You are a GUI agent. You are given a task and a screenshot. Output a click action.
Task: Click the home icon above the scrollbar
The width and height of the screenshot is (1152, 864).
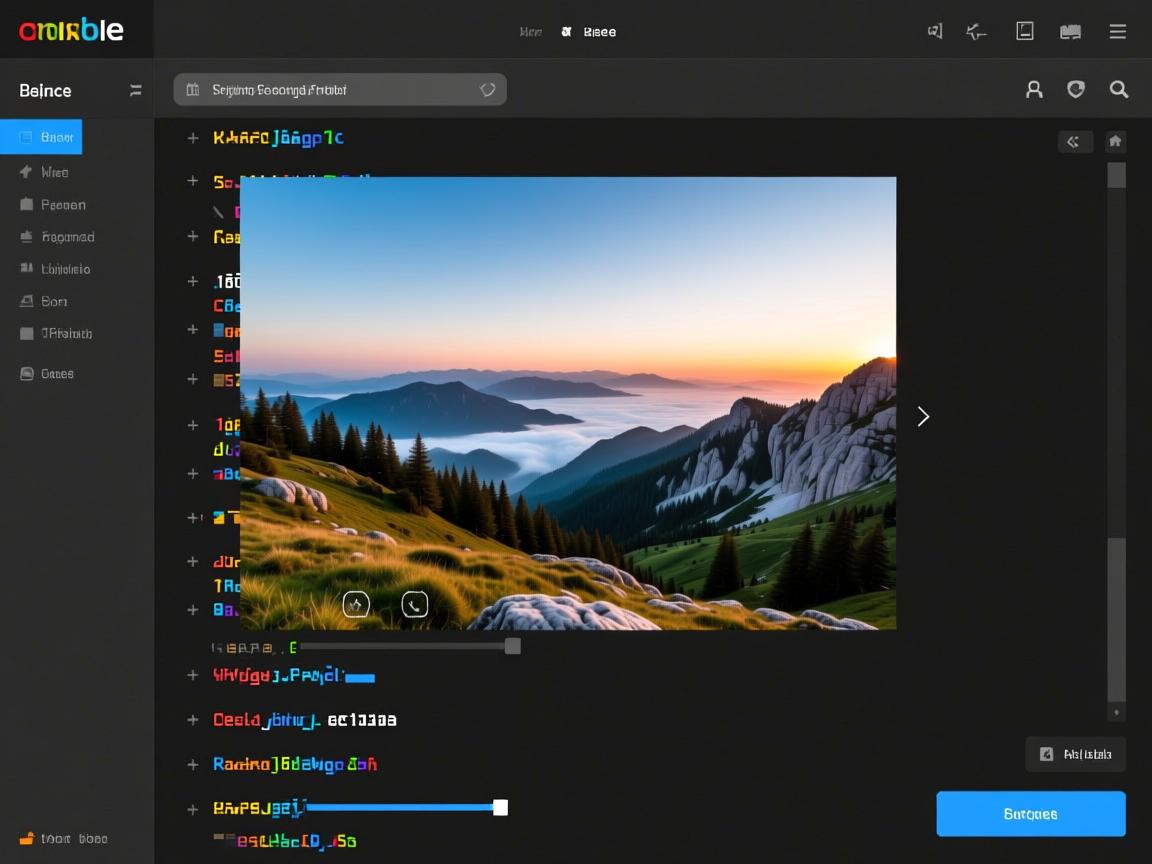coord(1115,141)
